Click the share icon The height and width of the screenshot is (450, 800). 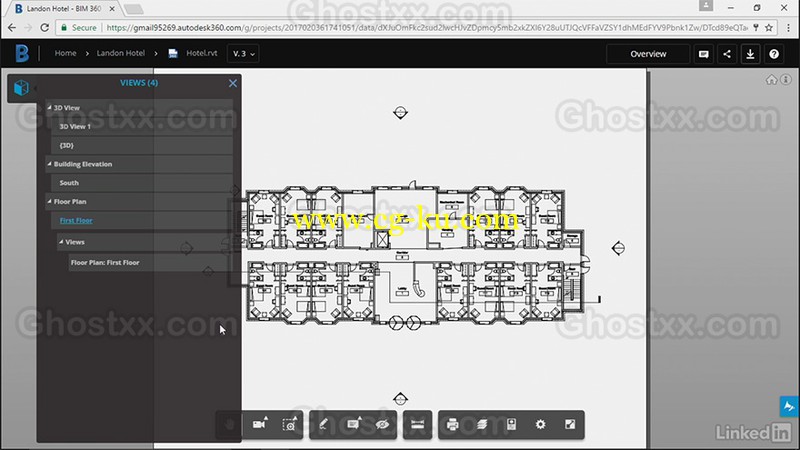point(727,54)
